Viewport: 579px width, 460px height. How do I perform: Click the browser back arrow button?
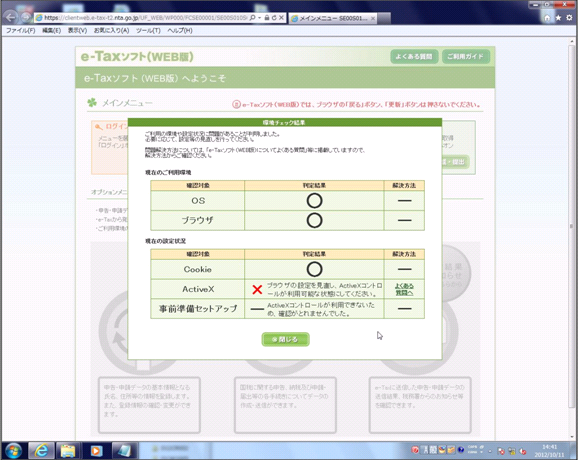pyautogui.click(x=11, y=17)
